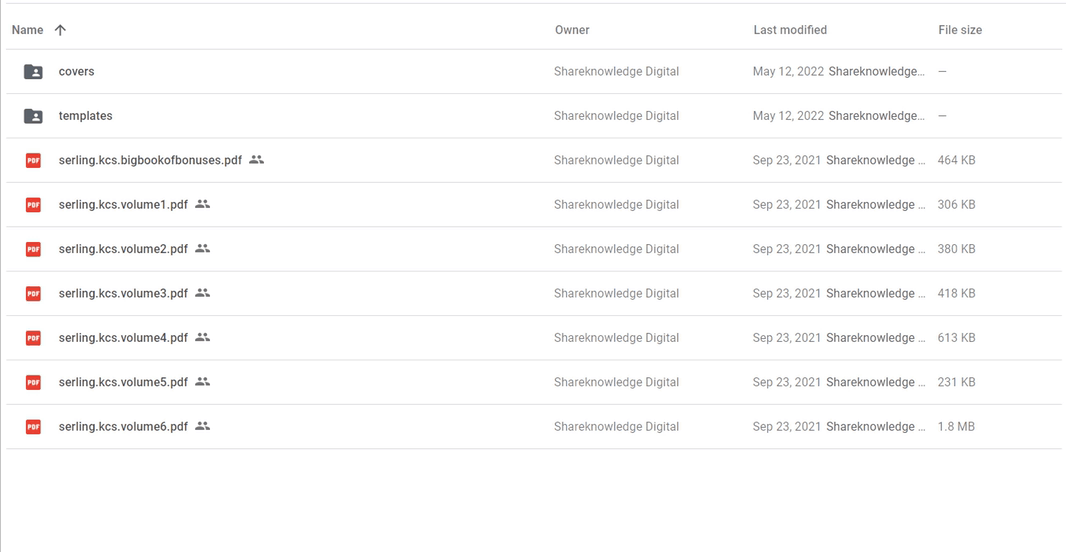Click the 613 KB size of volume4.pdf
Screen dimensions: 1066x552
click(957, 338)
